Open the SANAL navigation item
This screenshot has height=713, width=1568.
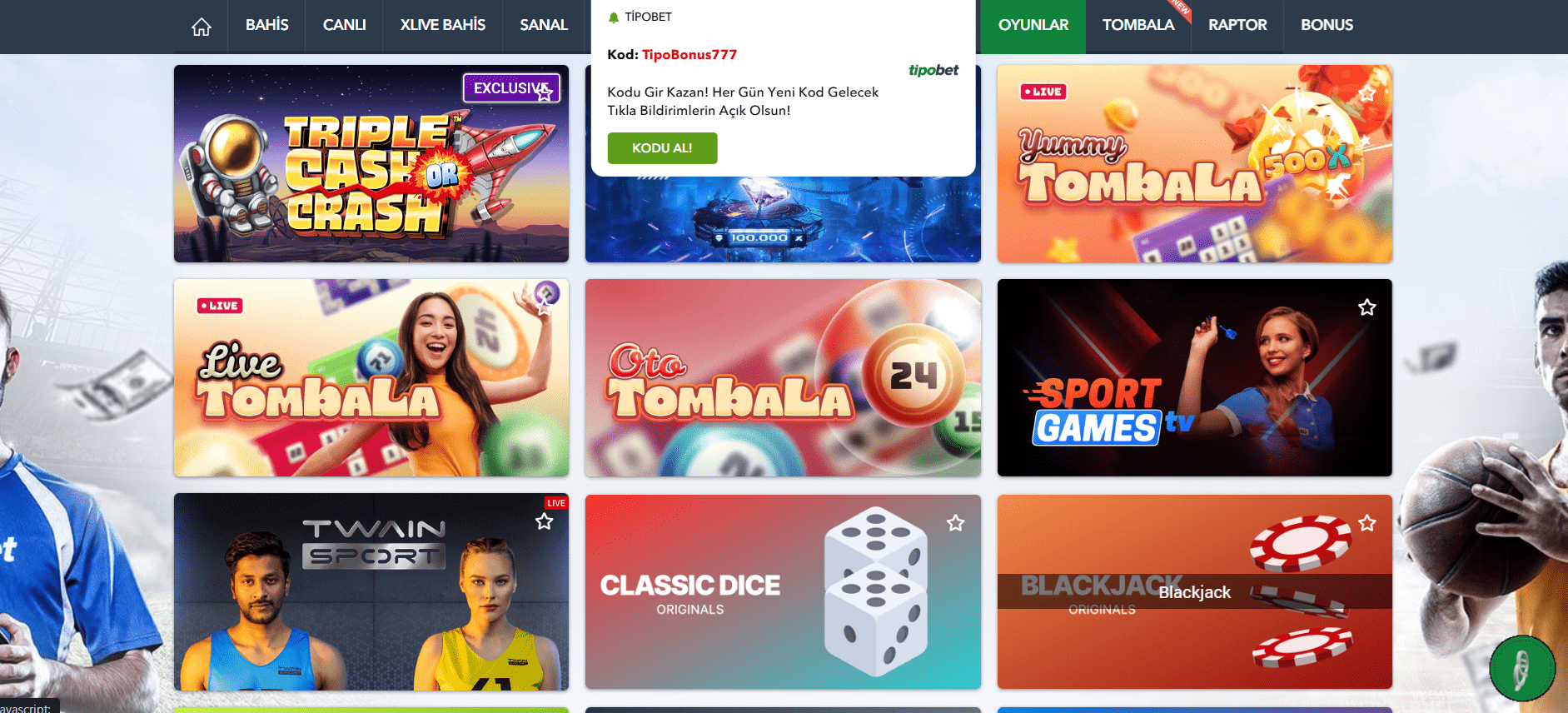544,25
